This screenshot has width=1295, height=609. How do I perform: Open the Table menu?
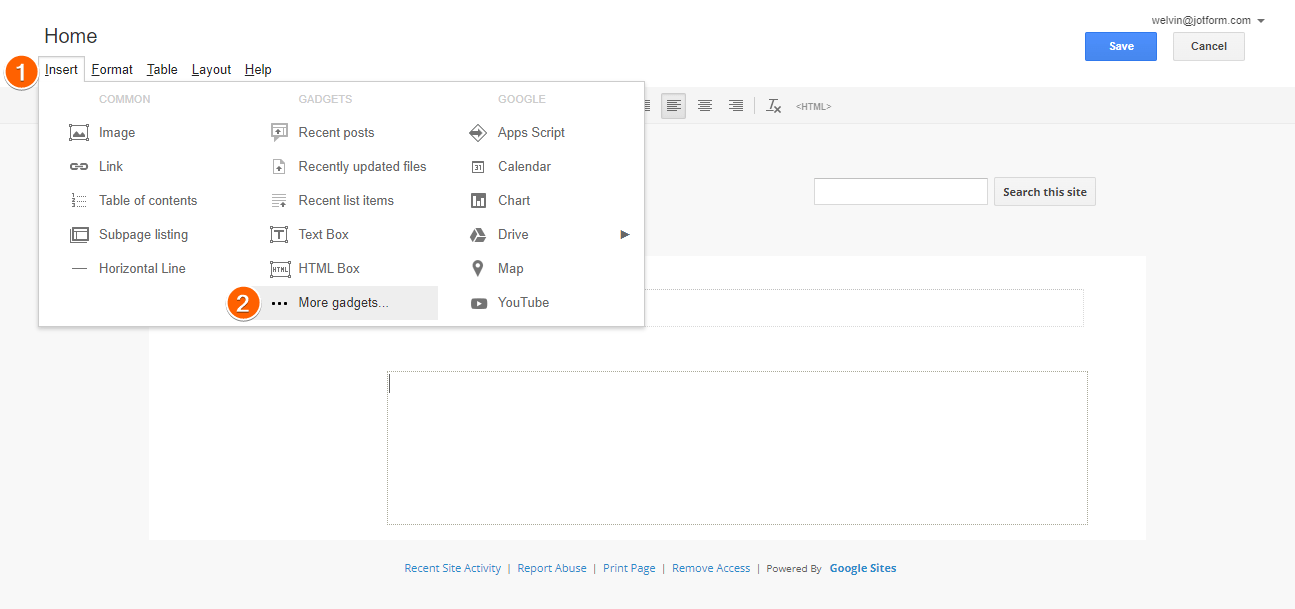pyautogui.click(x=162, y=69)
